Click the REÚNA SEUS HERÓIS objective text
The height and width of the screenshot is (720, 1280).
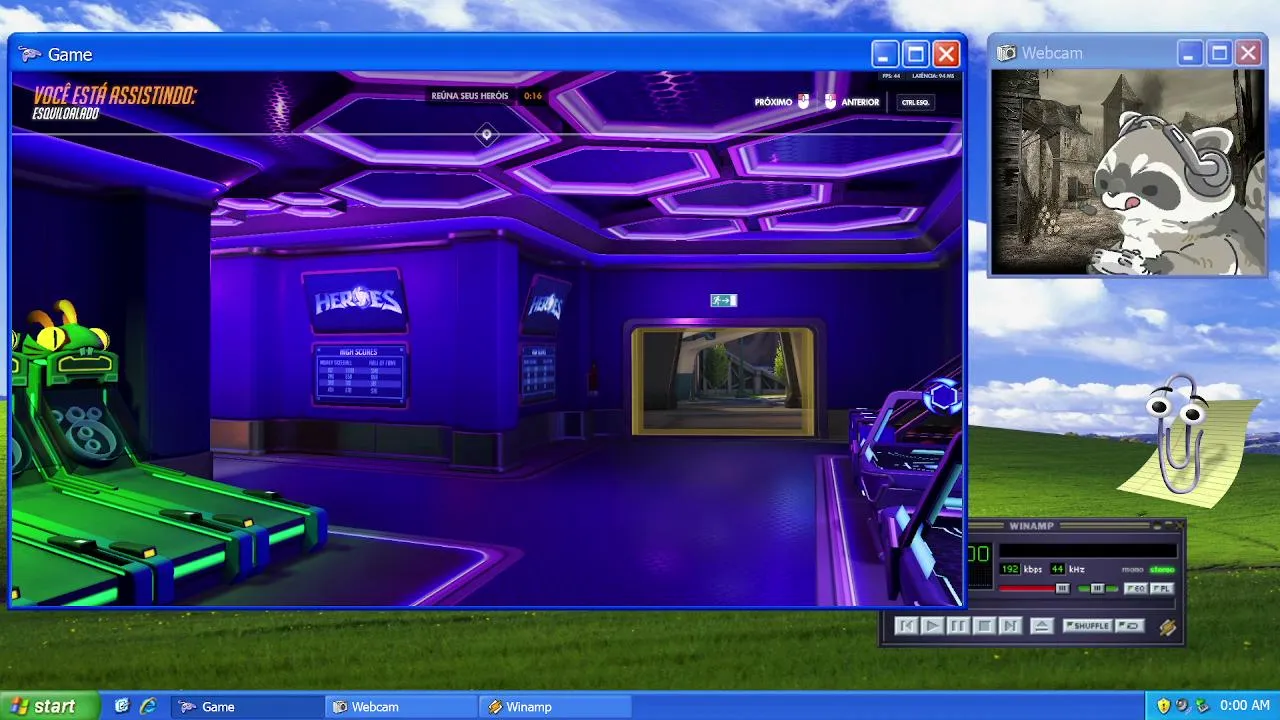click(470, 96)
